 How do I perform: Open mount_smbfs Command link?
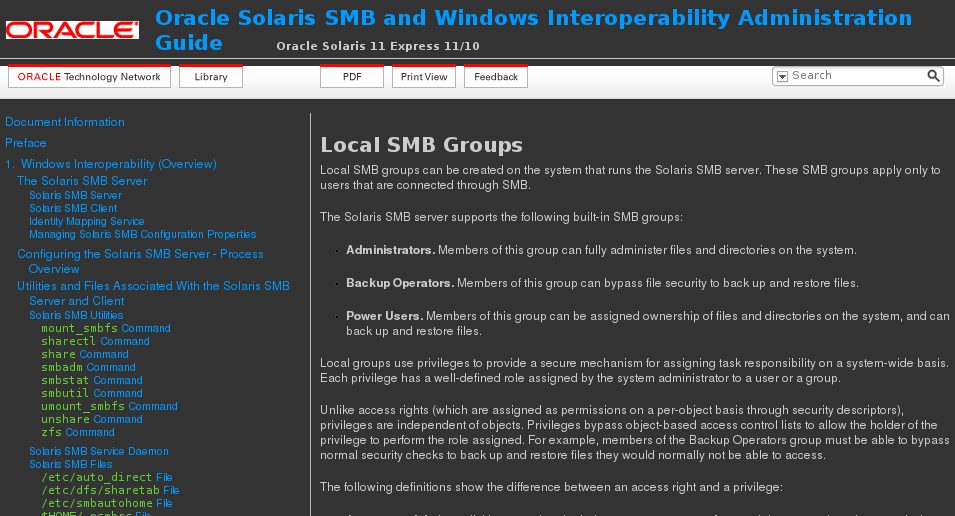tap(106, 328)
